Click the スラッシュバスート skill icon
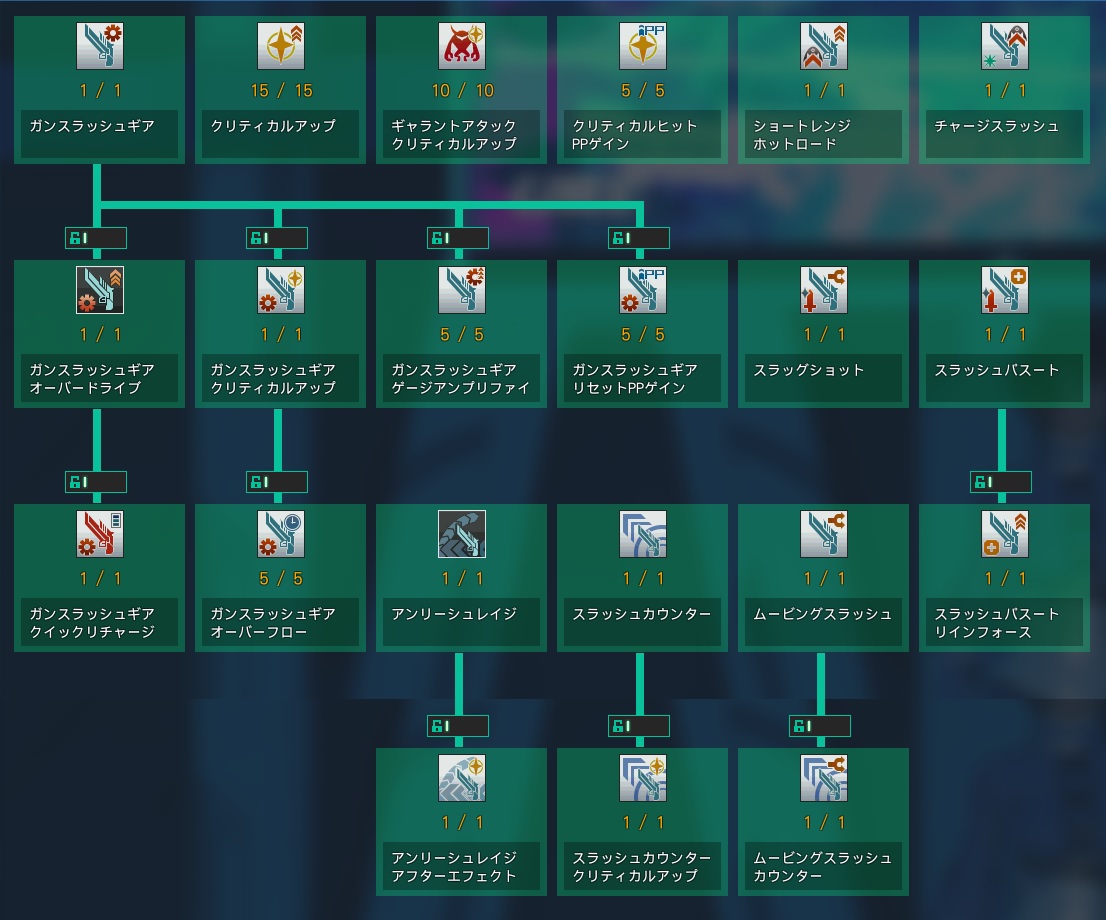This screenshot has height=920, width=1106. [x=1005, y=290]
